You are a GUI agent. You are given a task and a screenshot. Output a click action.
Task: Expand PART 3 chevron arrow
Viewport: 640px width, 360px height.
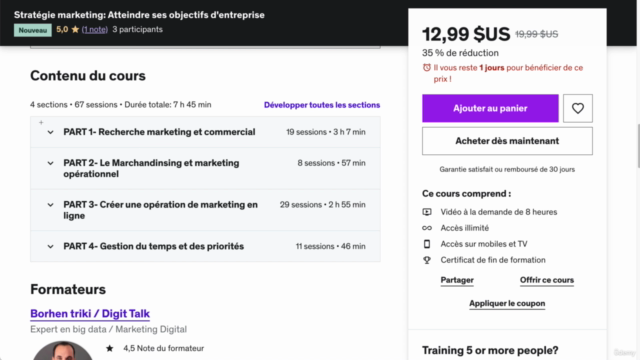[50, 205]
